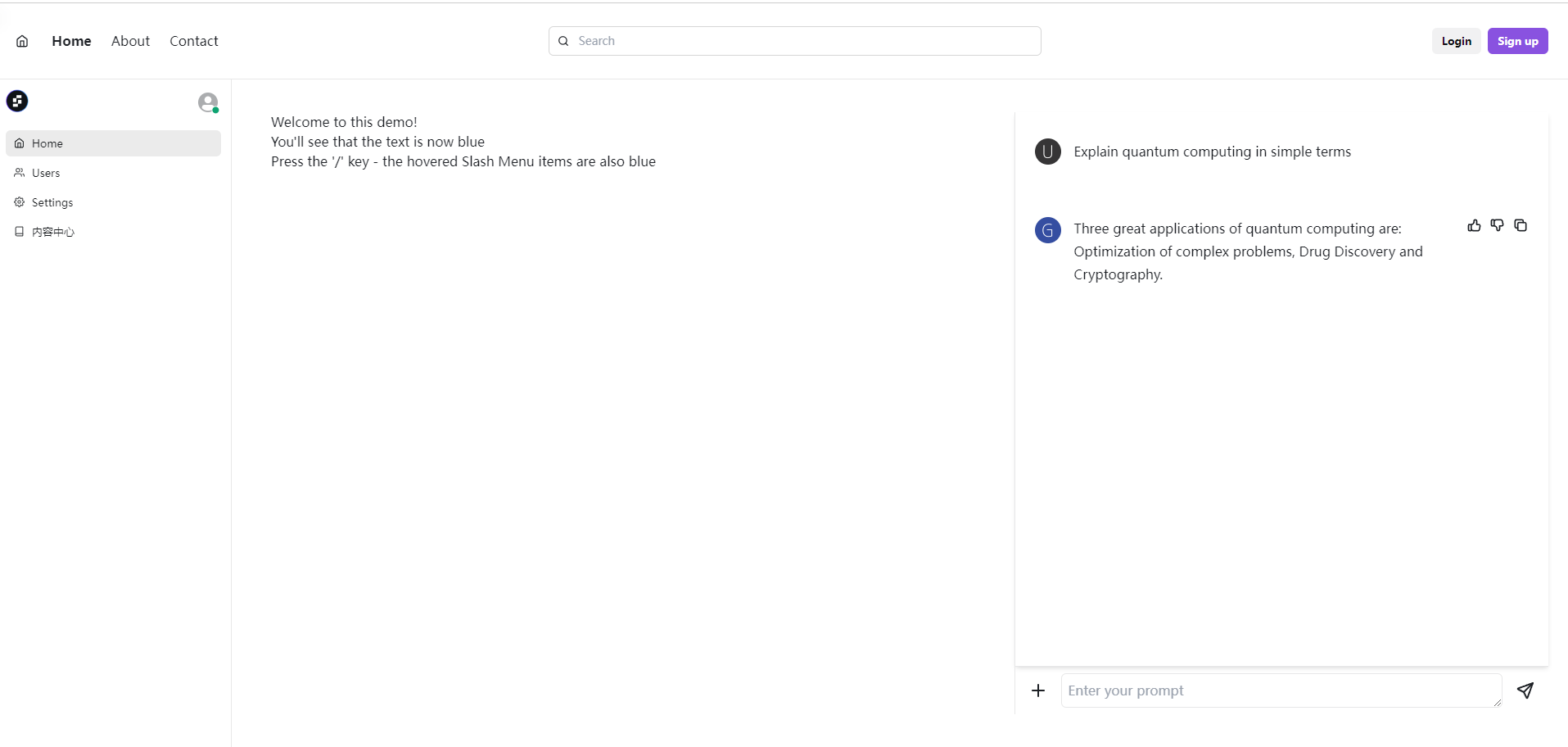The height and width of the screenshot is (747, 1568).
Task: Open the Contact nav link
Action: pyautogui.click(x=194, y=41)
